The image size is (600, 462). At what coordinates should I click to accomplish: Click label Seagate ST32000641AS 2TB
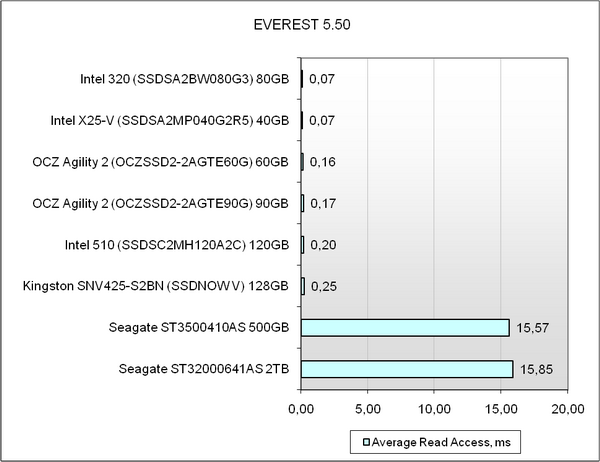204,369
